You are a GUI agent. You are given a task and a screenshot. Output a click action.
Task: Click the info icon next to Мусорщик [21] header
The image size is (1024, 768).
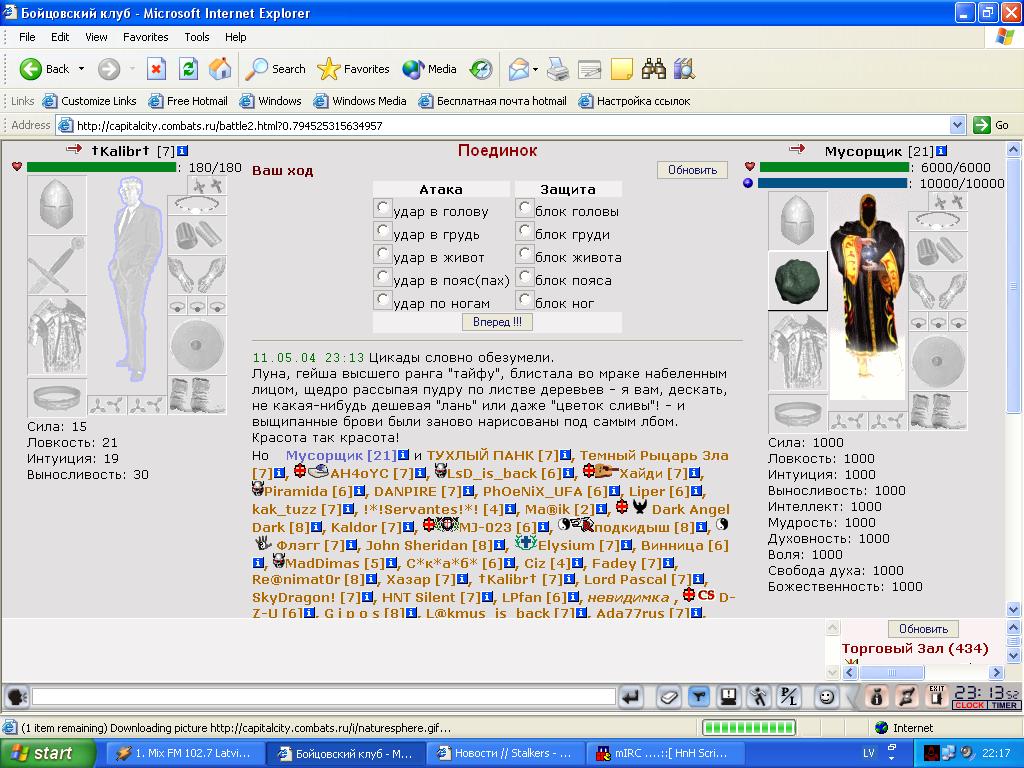[941, 151]
